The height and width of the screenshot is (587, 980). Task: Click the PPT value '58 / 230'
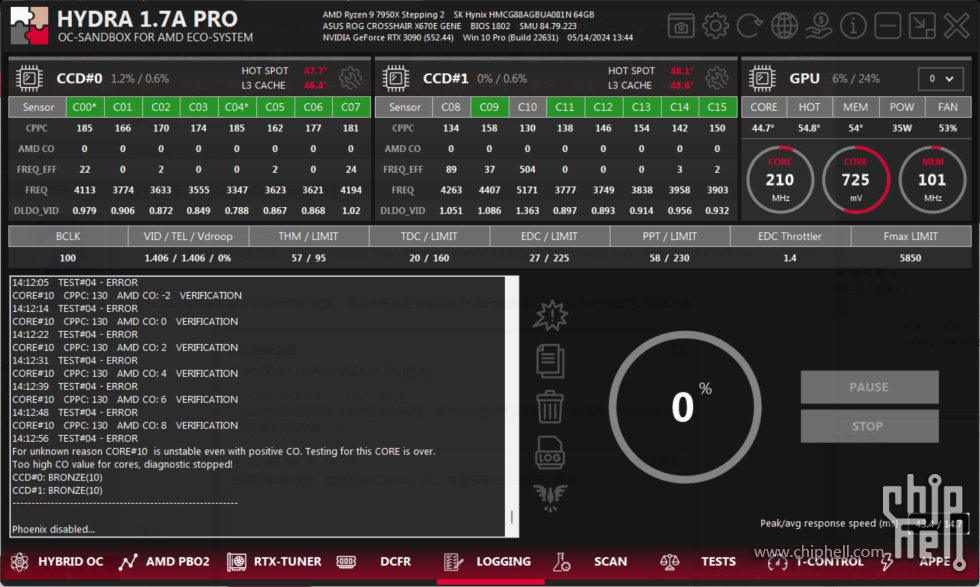669,258
